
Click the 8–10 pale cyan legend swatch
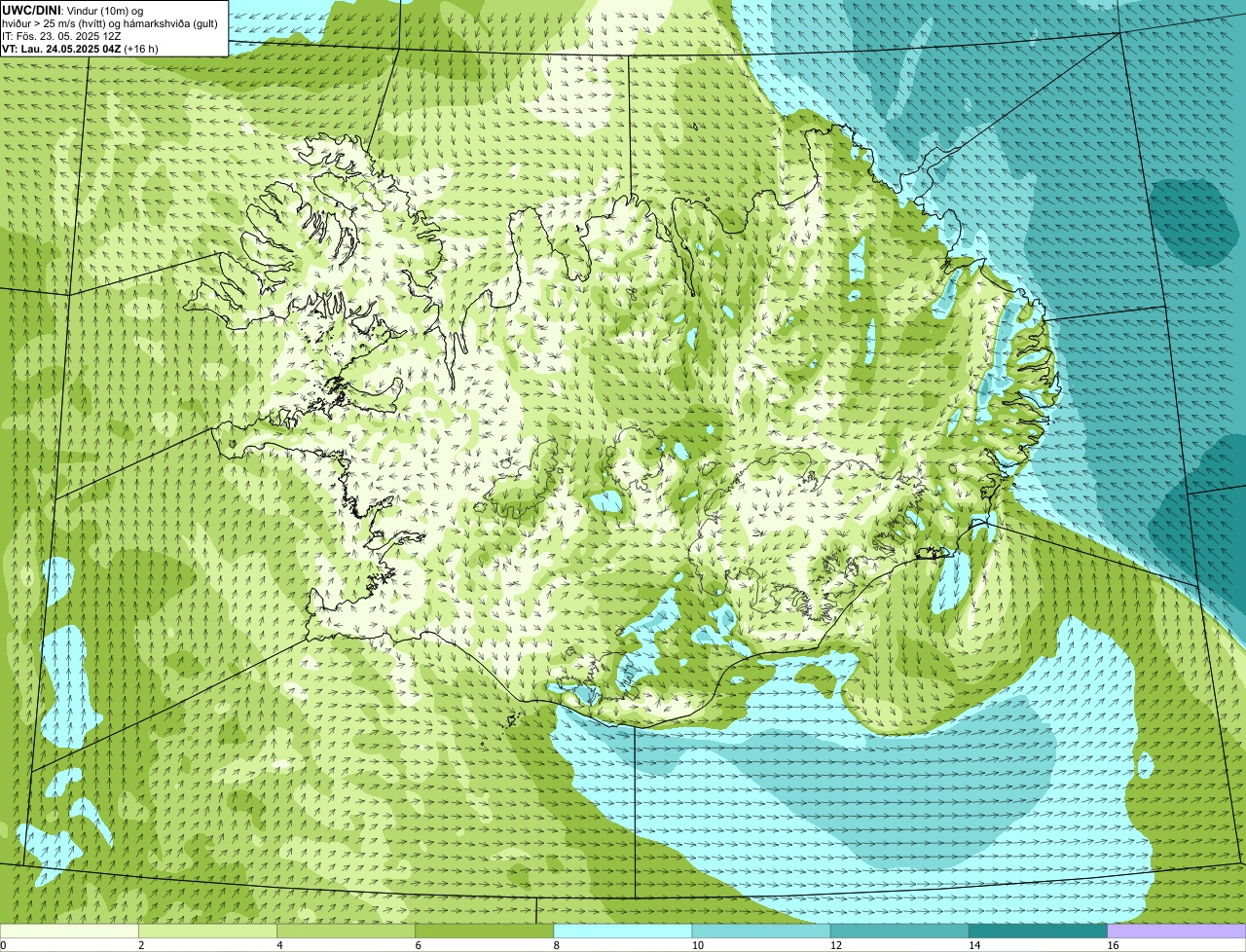[x=623, y=931]
